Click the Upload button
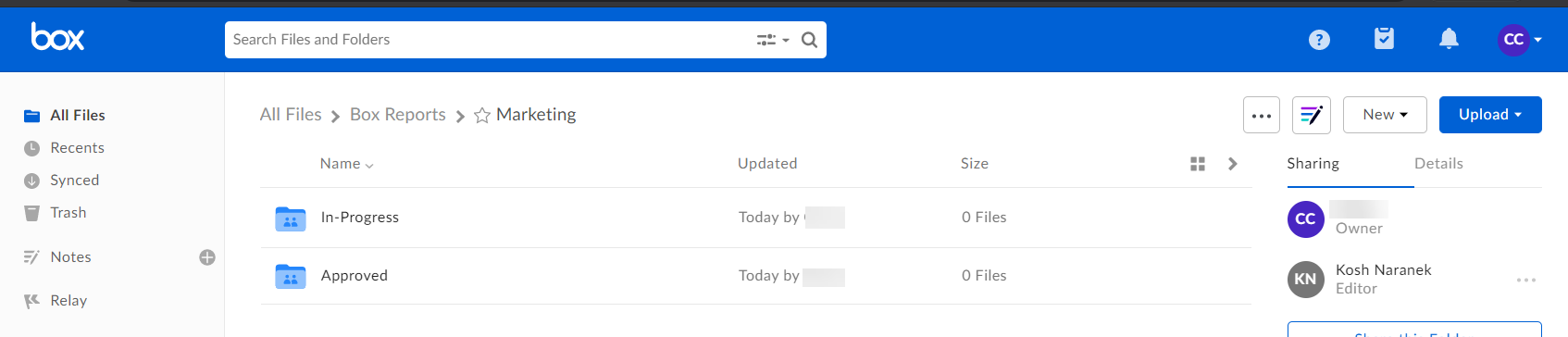The width and height of the screenshot is (1568, 337). tap(1490, 115)
